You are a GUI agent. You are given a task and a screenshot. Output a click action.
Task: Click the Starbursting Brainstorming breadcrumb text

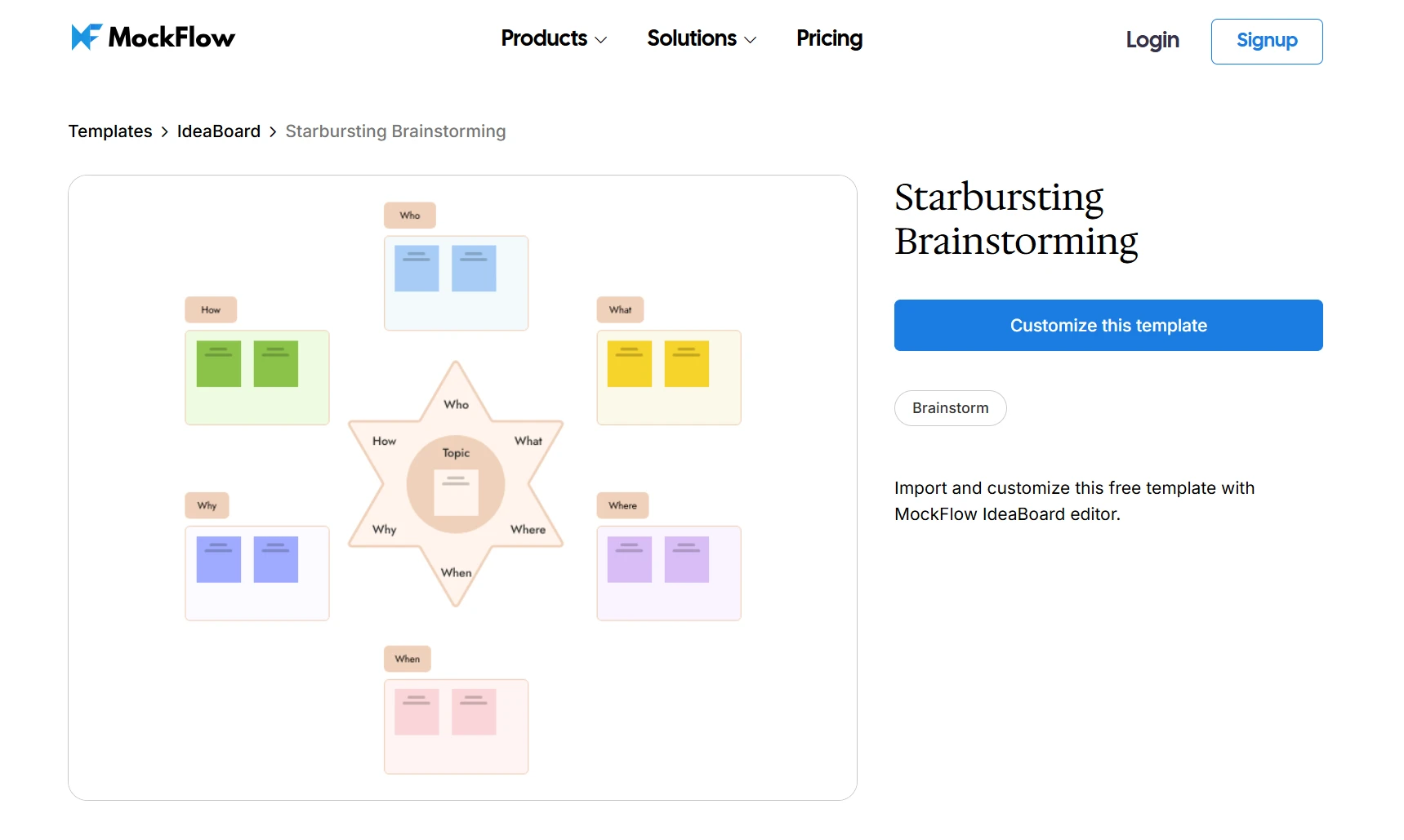(395, 131)
